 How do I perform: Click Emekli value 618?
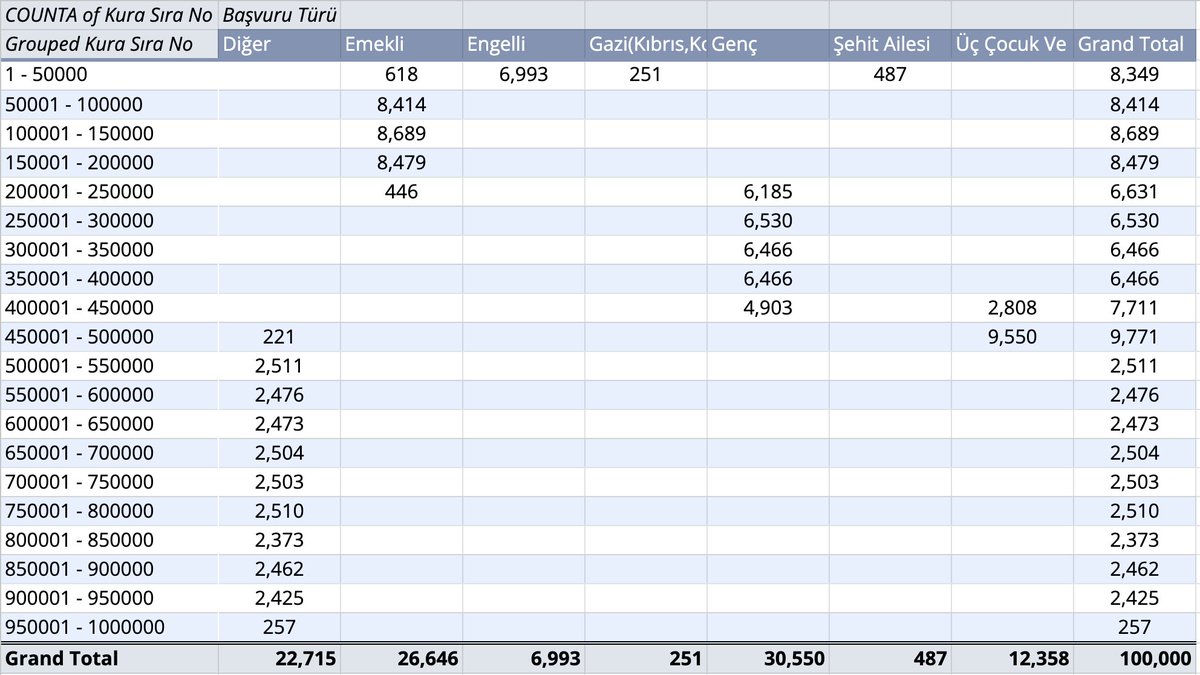point(401,74)
